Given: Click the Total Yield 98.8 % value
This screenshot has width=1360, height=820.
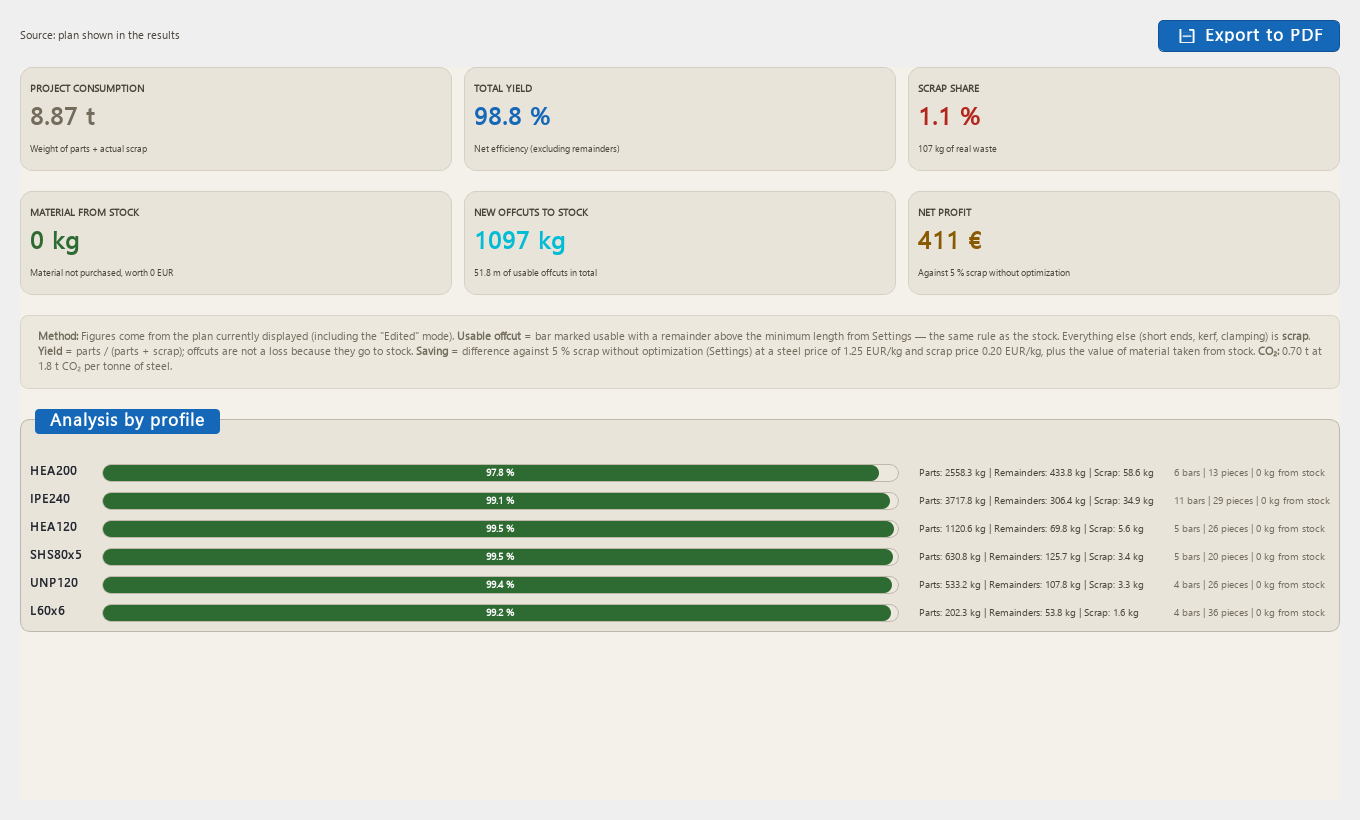Looking at the screenshot, I should coord(512,117).
